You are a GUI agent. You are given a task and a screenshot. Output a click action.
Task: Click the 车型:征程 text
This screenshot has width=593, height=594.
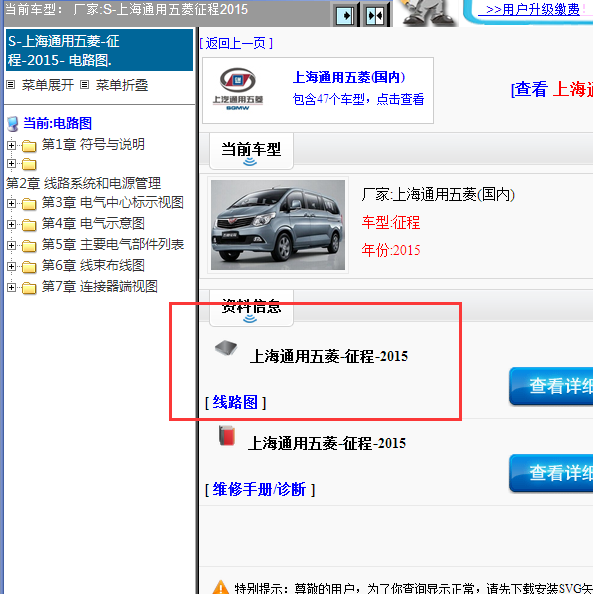tap(391, 222)
